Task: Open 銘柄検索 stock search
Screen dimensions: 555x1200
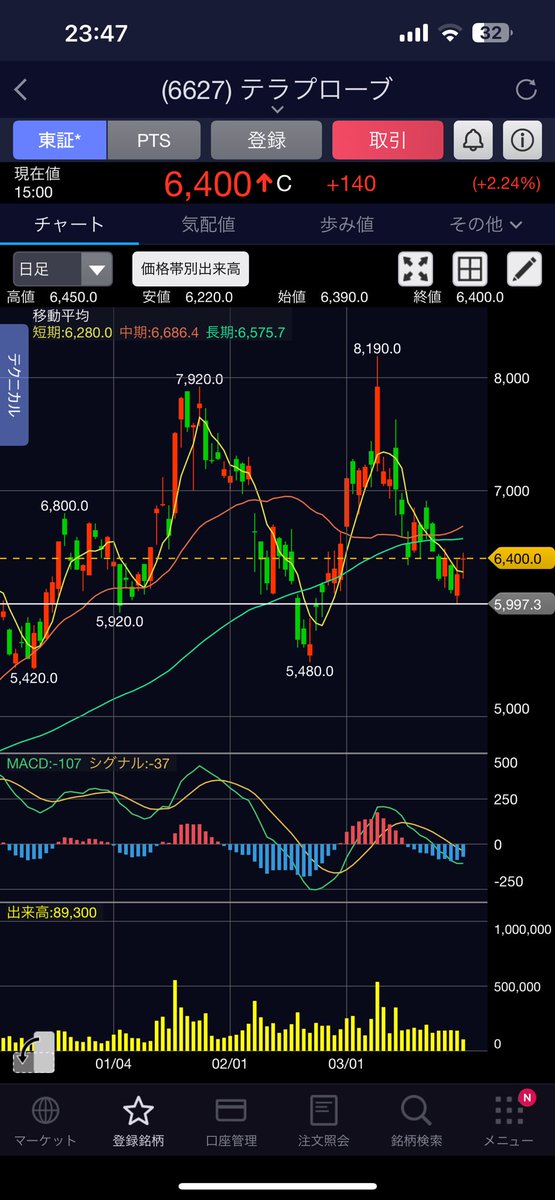Action: [416, 1120]
